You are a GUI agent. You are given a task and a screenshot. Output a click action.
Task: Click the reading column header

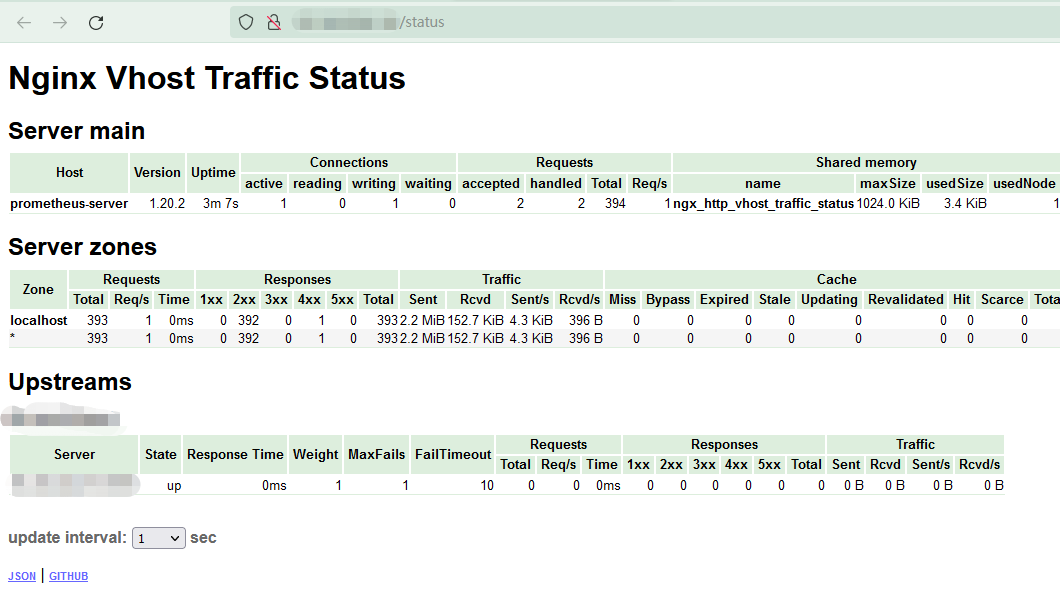pyautogui.click(x=317, y=183)
